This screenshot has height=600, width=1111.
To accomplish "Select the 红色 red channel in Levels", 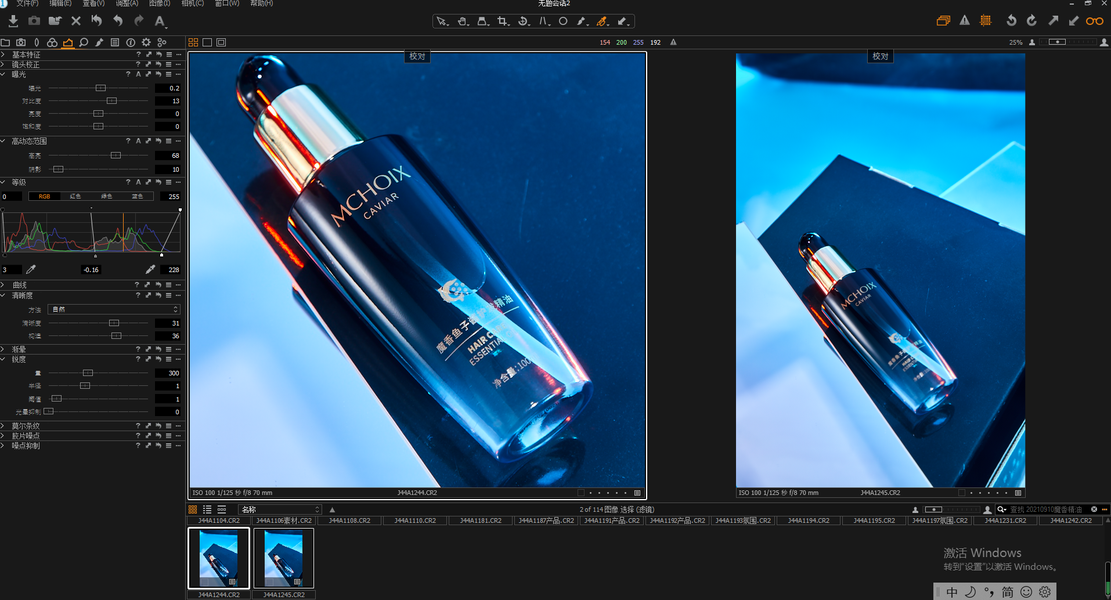I will click(x=75, y=196).
